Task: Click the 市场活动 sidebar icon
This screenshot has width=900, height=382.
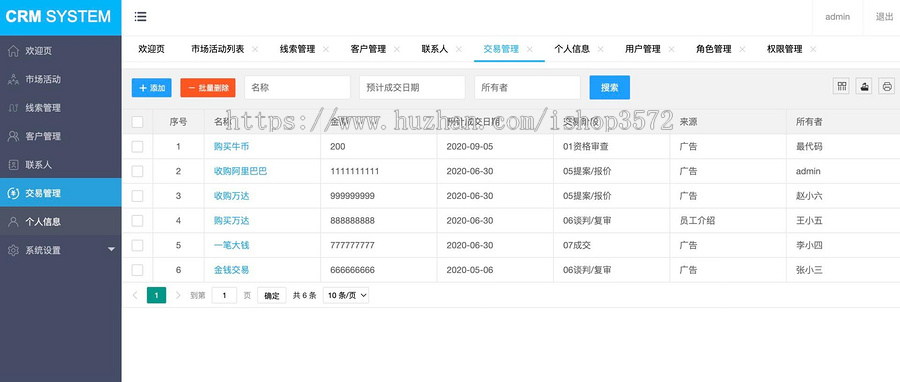Action: pyautogui.click(x=13, y=79)
